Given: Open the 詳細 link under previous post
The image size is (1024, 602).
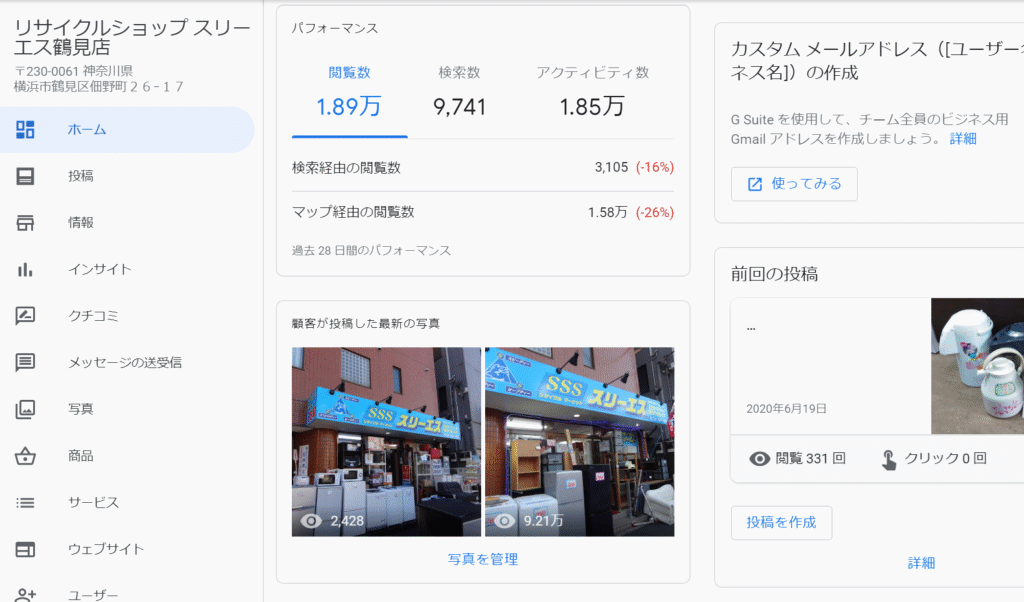Looking at the screenshot, I should point(921,563).
